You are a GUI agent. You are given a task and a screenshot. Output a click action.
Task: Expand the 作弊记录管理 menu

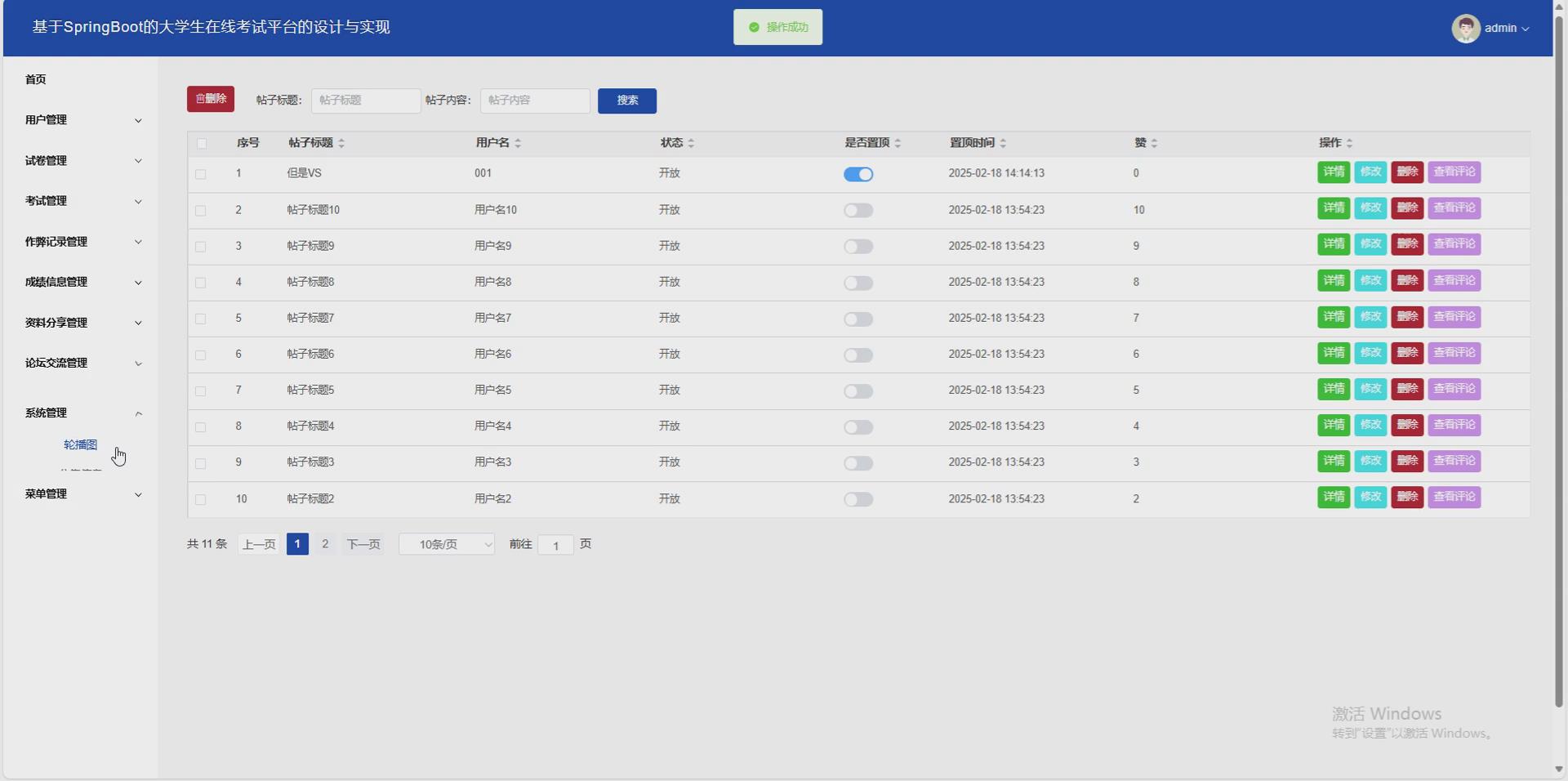click(82, 242)
